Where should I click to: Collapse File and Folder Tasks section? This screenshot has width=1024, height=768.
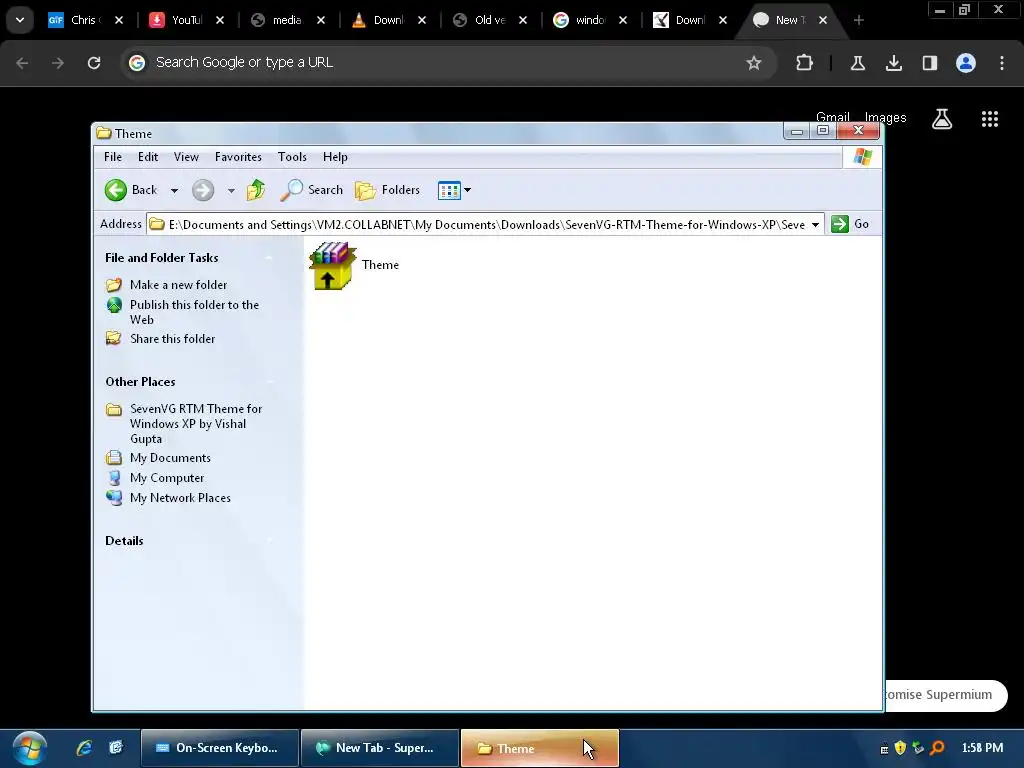click(269, 258)
